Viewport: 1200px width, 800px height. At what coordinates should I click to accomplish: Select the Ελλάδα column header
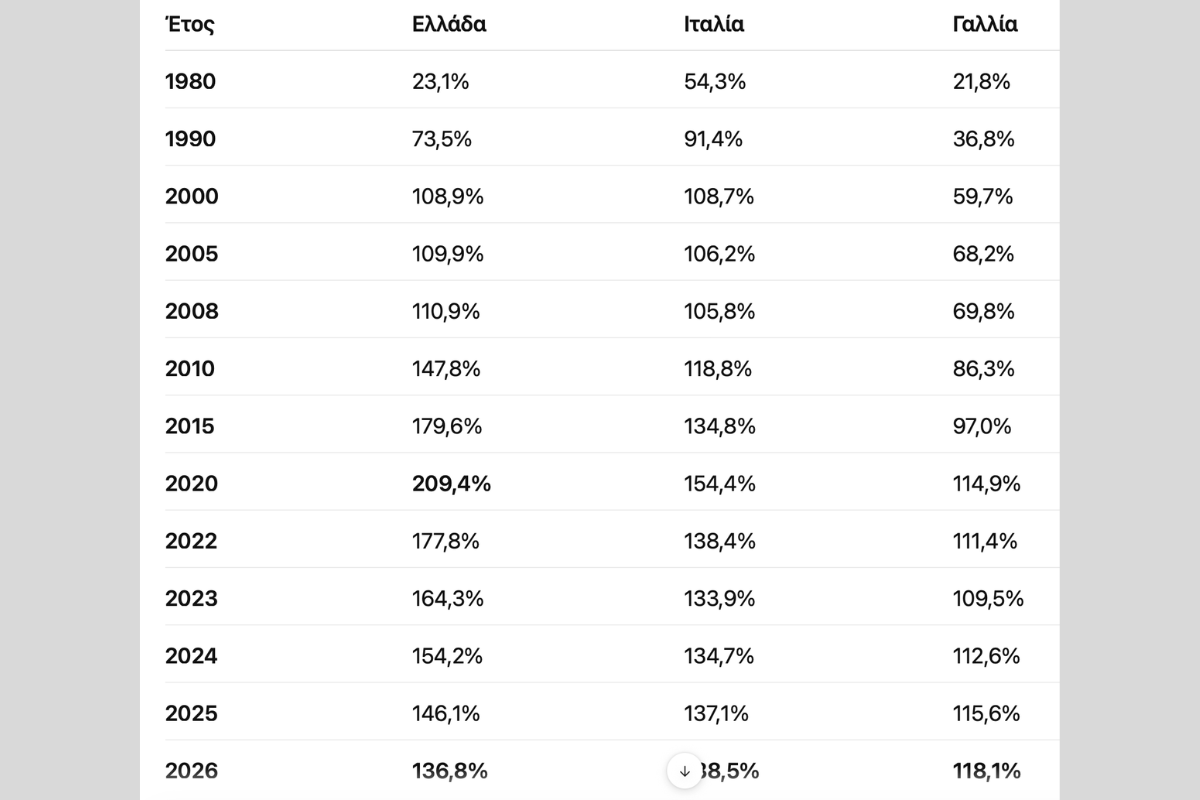click(x=449, y=24)
